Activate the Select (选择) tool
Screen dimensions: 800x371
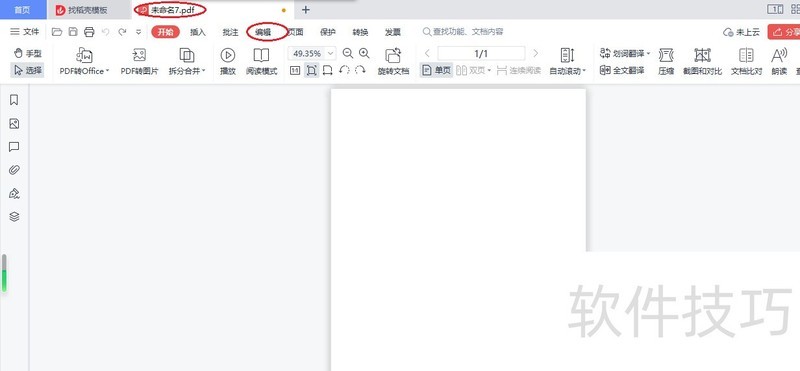[28, 70]
